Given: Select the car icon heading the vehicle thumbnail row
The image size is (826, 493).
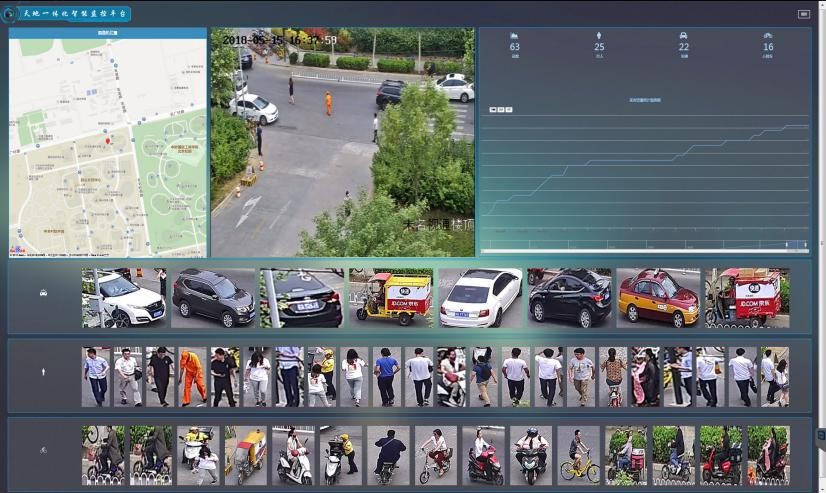Looking at the screenshot, I should point(43,293).
